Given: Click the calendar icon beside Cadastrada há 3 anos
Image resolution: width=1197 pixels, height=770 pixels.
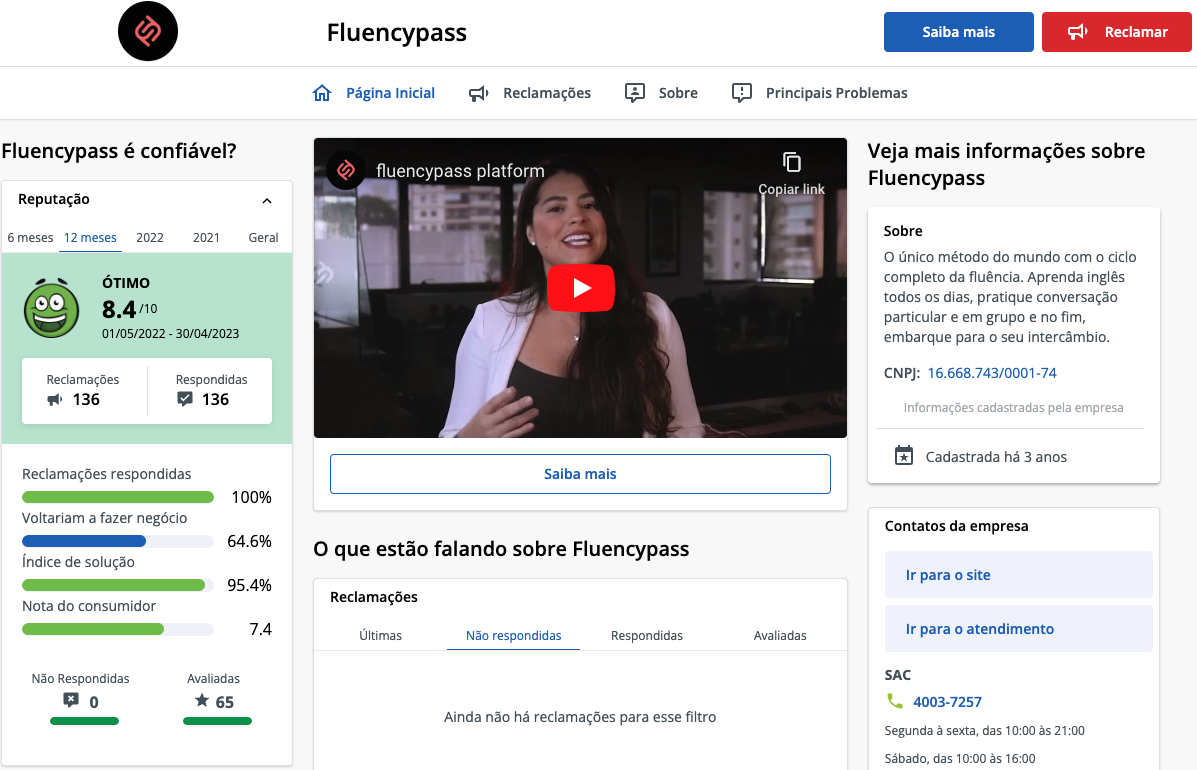Looking at the screenshot, I should pos(904,456).
